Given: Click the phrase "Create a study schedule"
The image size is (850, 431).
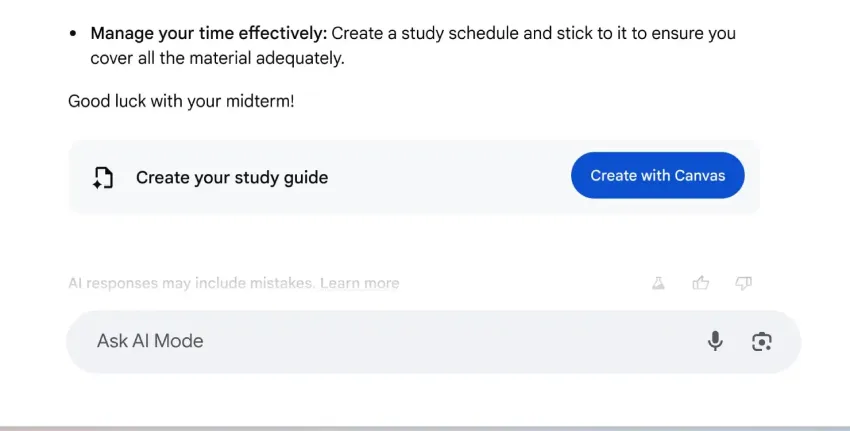Looking at the screenshot, I should tap(426, 33).
